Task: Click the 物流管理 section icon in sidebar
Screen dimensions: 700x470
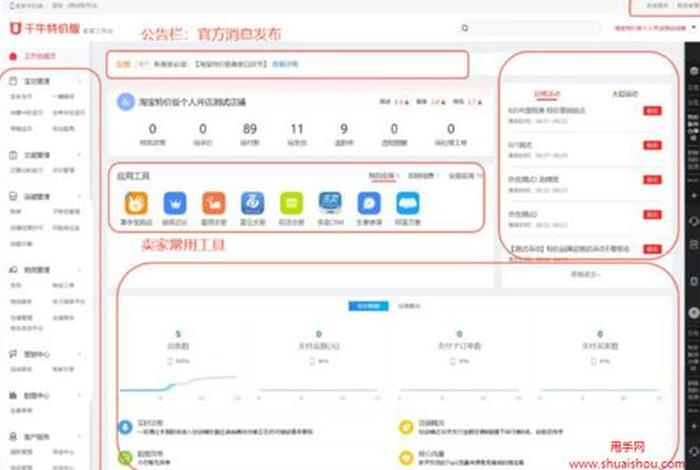Action: (x=13, y=270)
